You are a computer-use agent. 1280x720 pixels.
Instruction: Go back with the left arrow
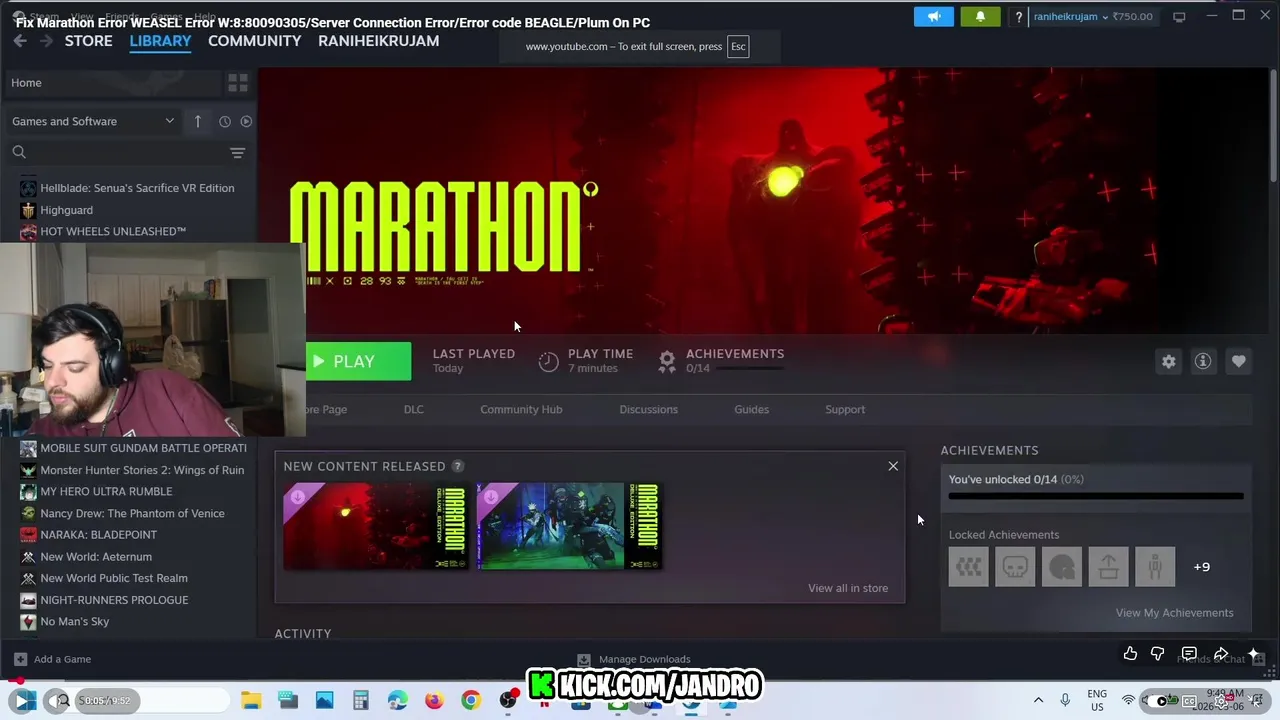20,41
